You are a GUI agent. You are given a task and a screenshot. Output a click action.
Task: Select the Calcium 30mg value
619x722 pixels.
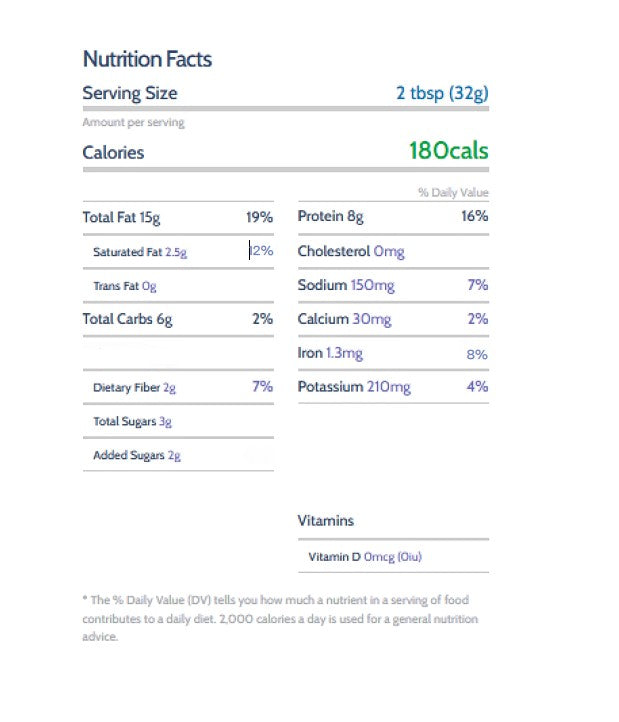point(372,320)
